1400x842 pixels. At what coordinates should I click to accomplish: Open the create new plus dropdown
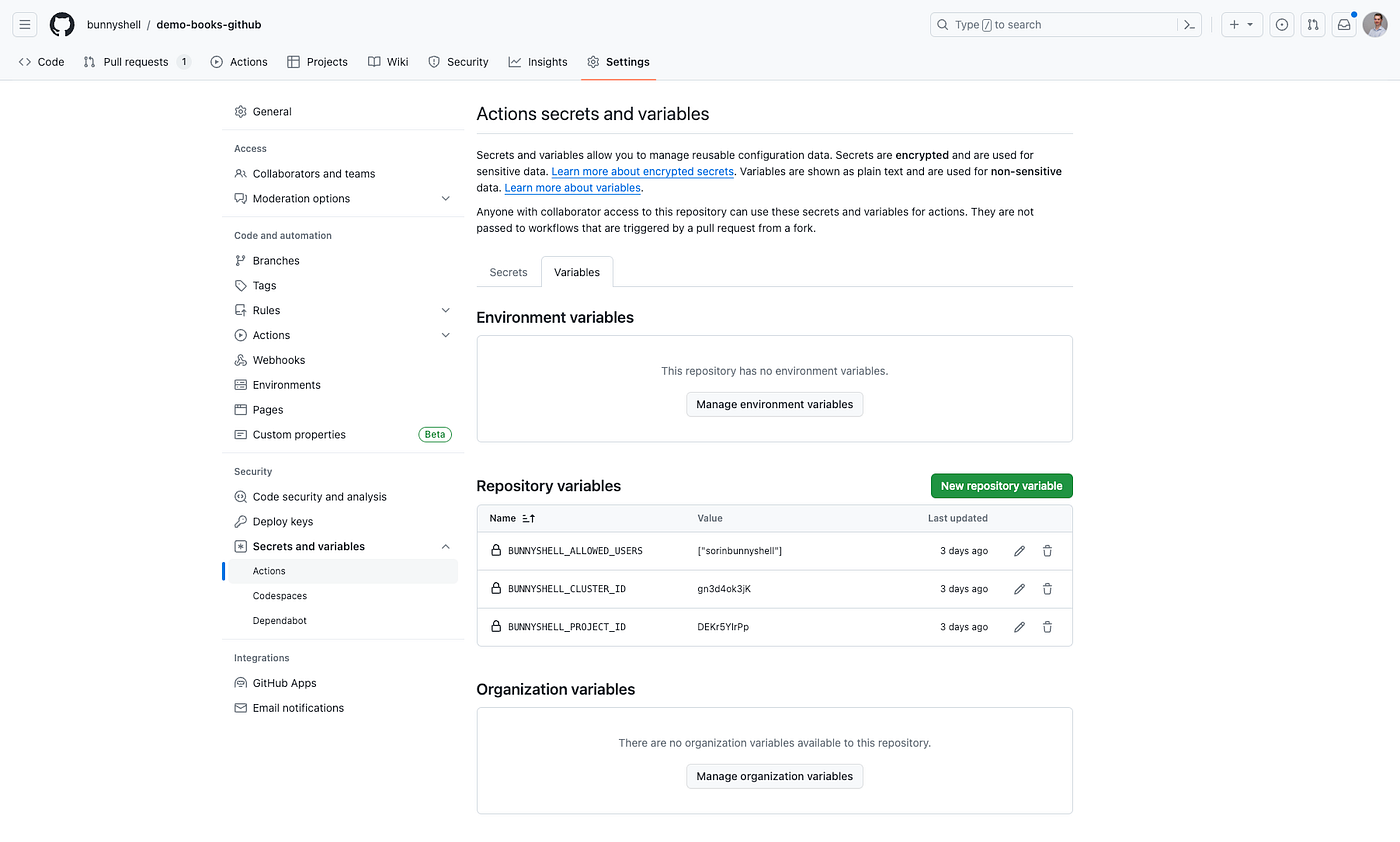[1242, 25]
